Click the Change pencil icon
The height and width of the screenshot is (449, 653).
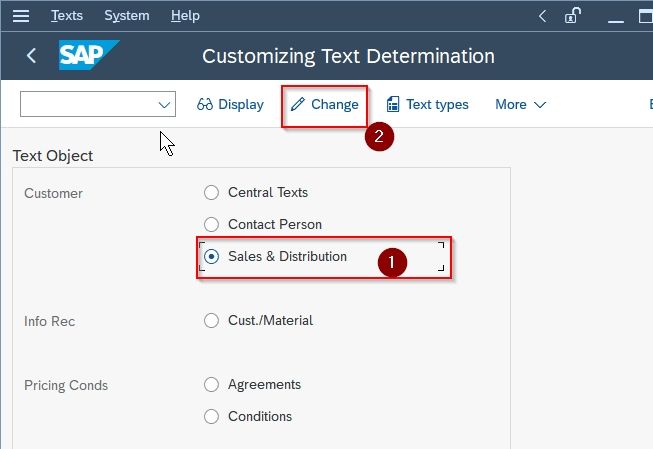coord(298,104)
